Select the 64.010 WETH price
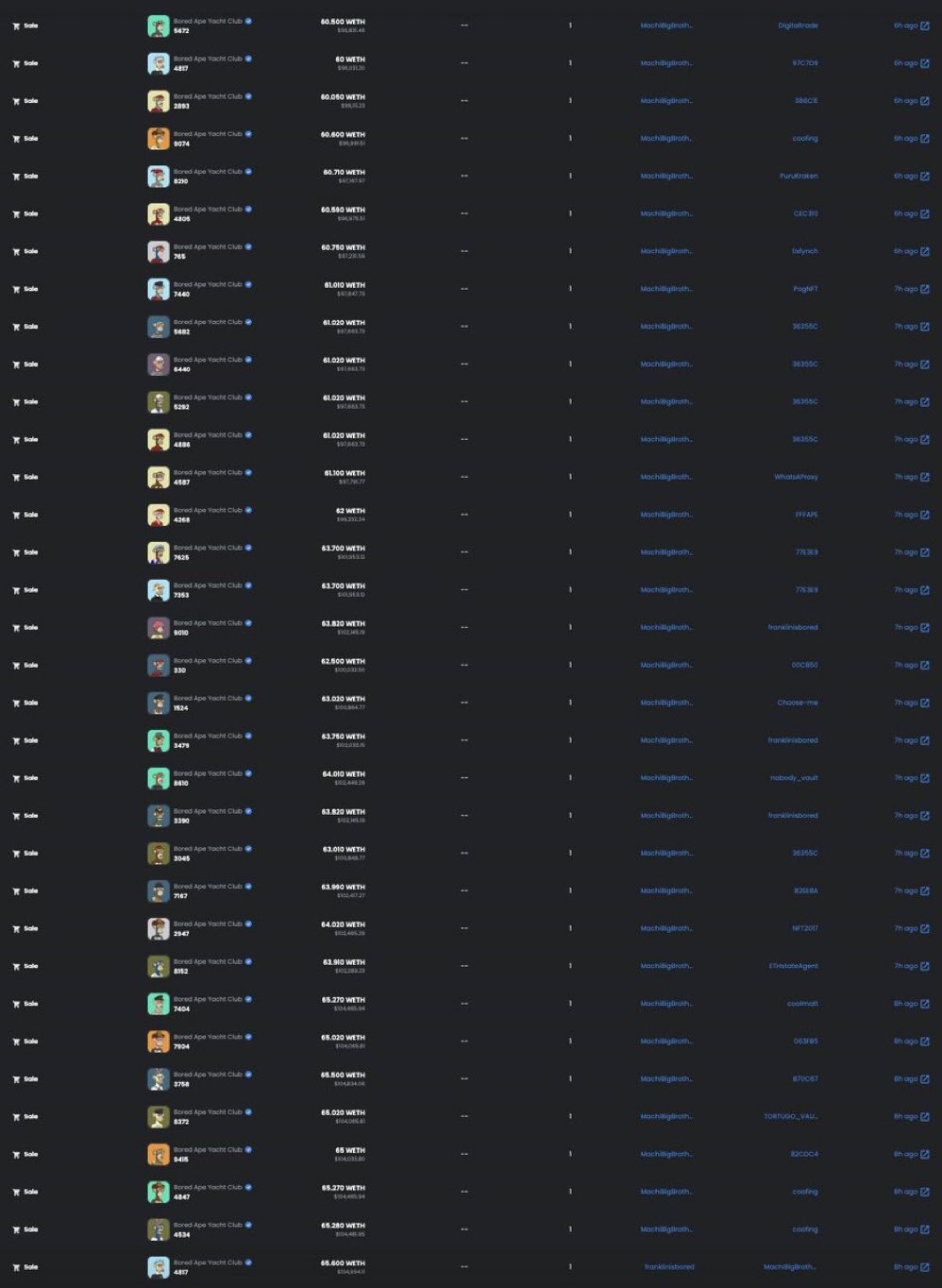This screenshot has width=942, height=1288. (344, 774)
